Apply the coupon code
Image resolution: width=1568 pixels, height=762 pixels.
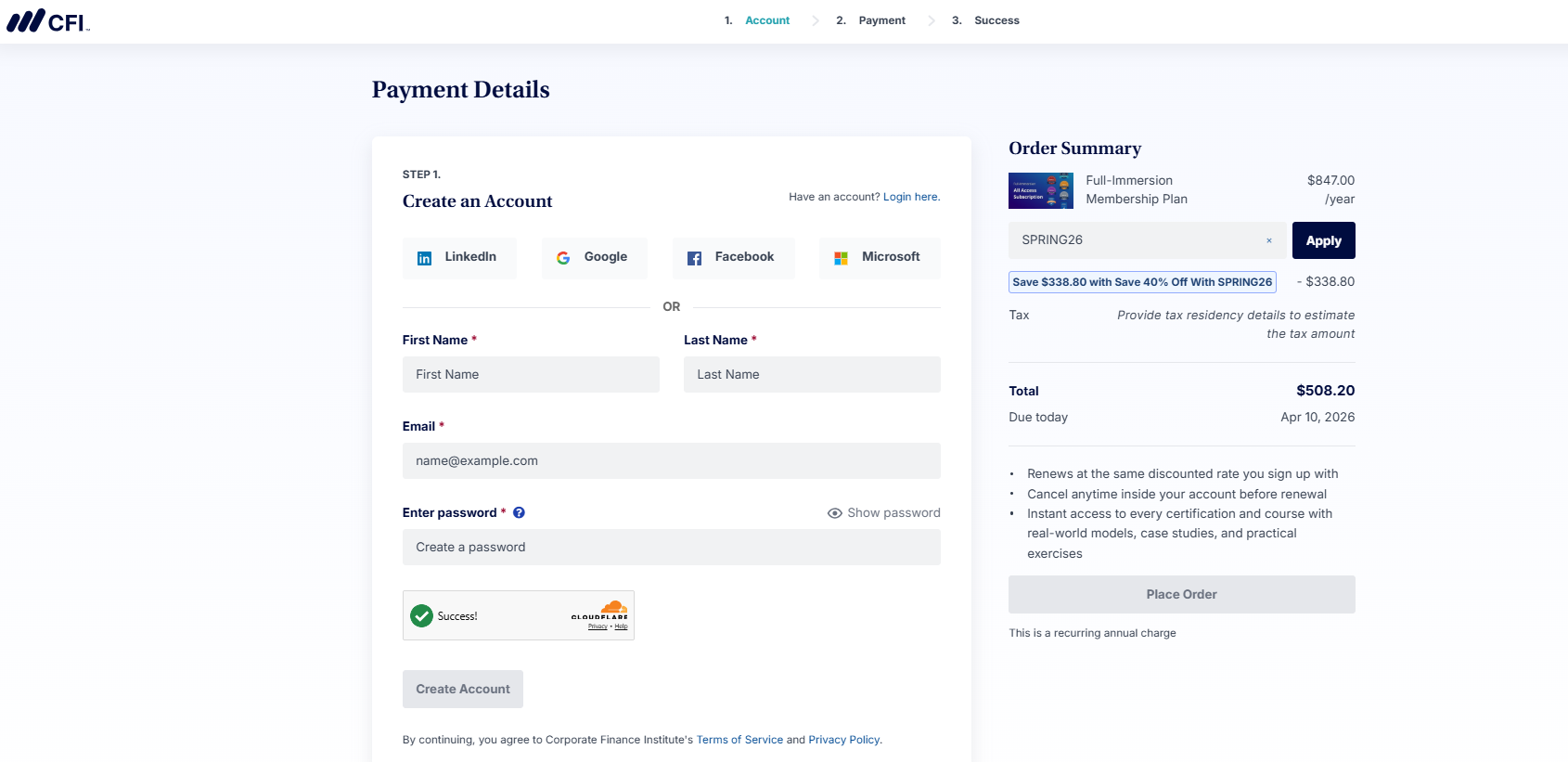[1324, 240]
